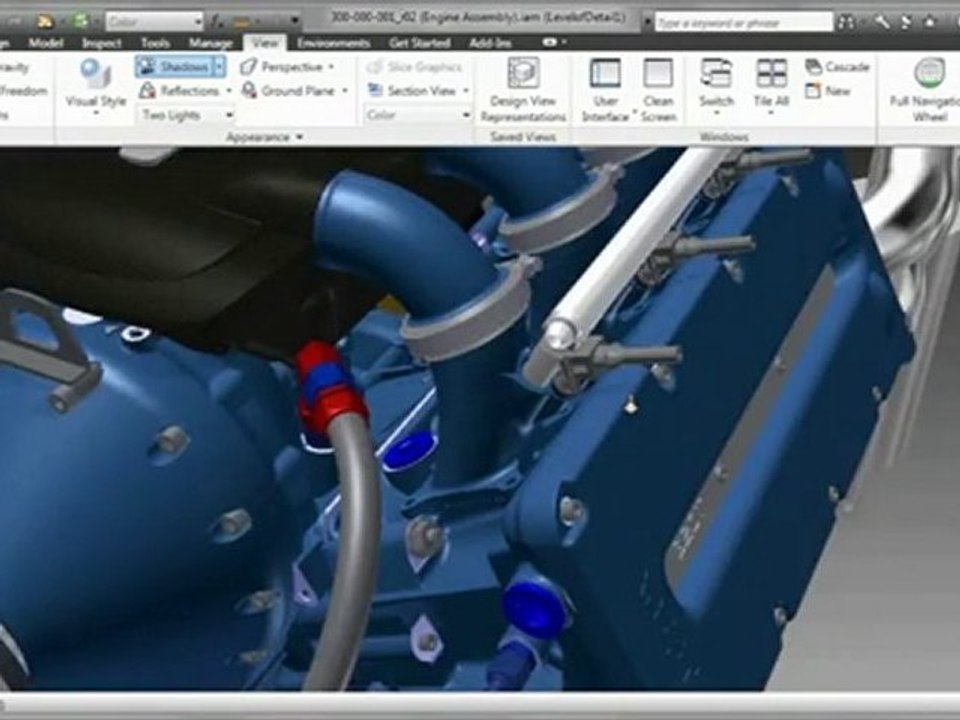
Task: Click Cascade windows
Action: click(x=838, y=67)
